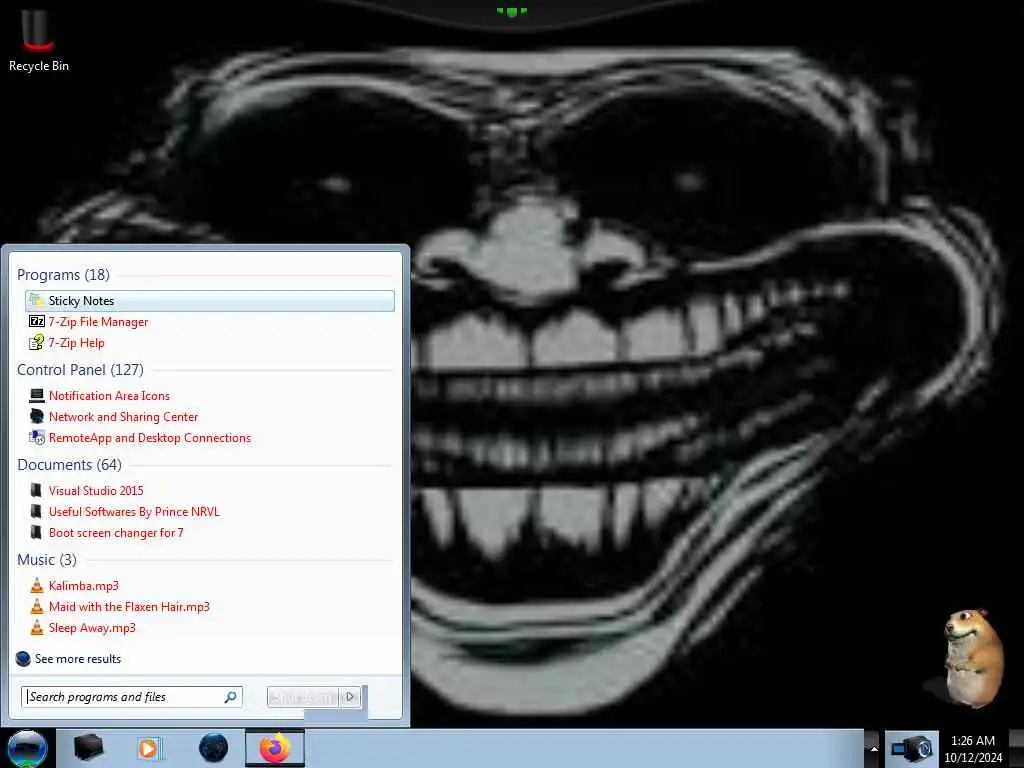Click the Useful Softwares folder icon
1024x768 pixels.
click(x=37, y=511)
